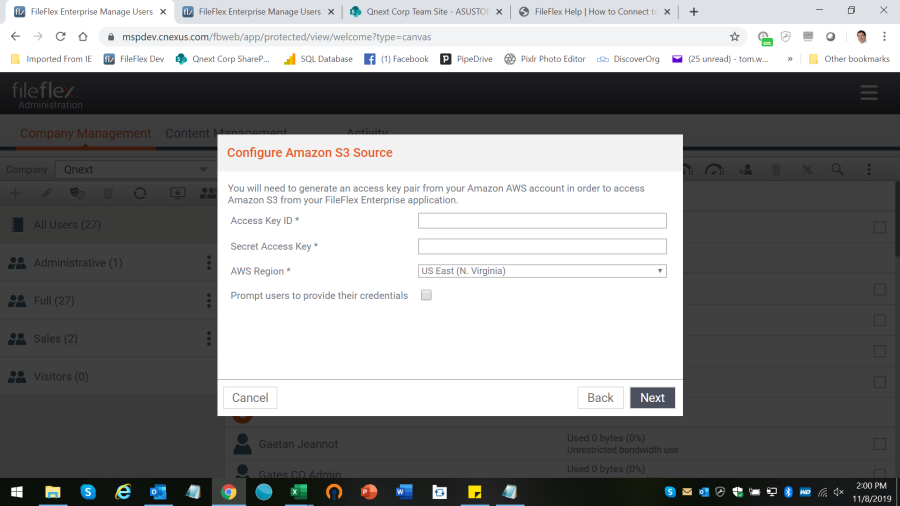Click the monitor lock icon
This screenshot has height=506, width=900.
pos(178,193)
